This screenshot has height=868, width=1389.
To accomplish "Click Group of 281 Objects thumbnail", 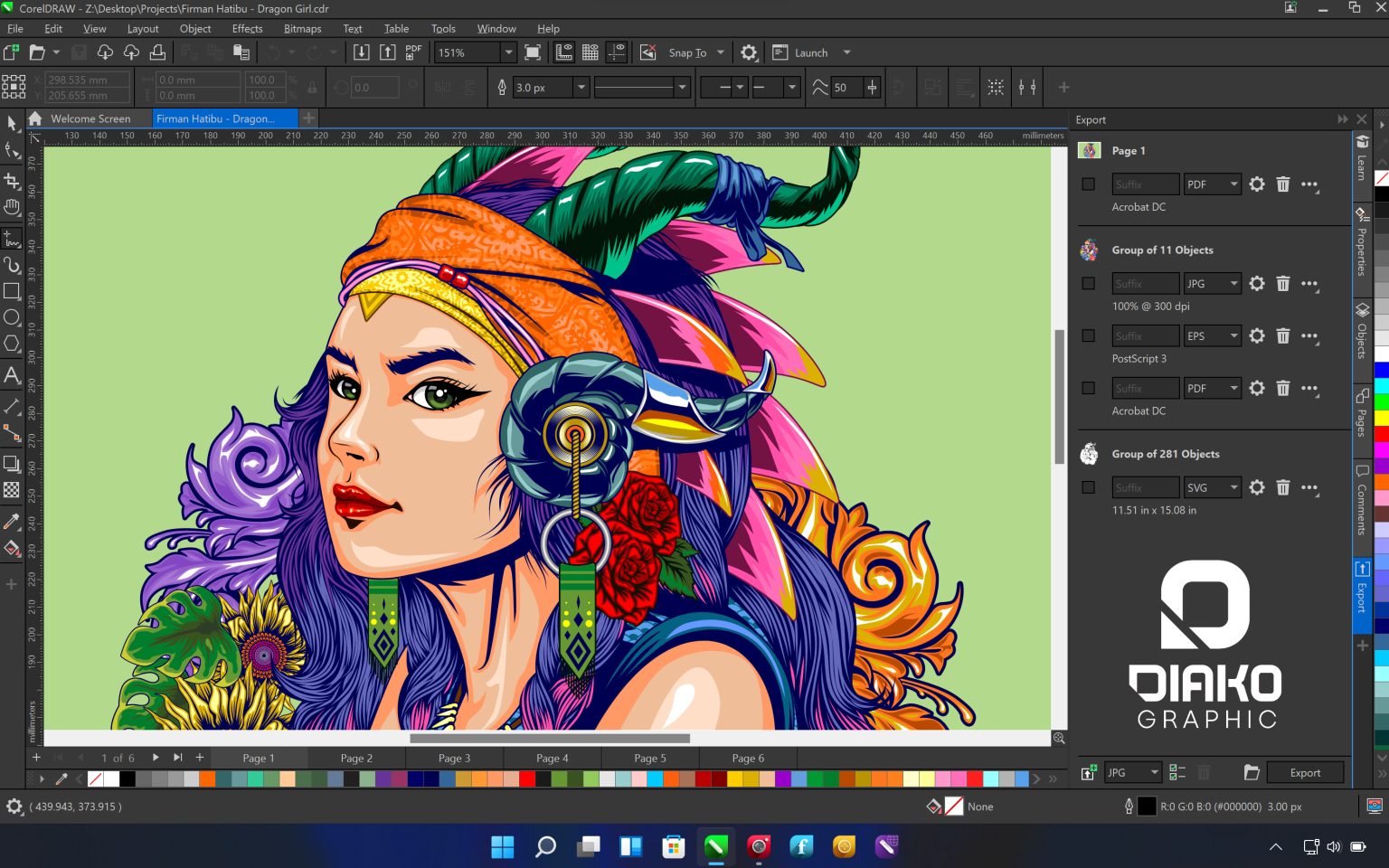I will point(1089,454).
